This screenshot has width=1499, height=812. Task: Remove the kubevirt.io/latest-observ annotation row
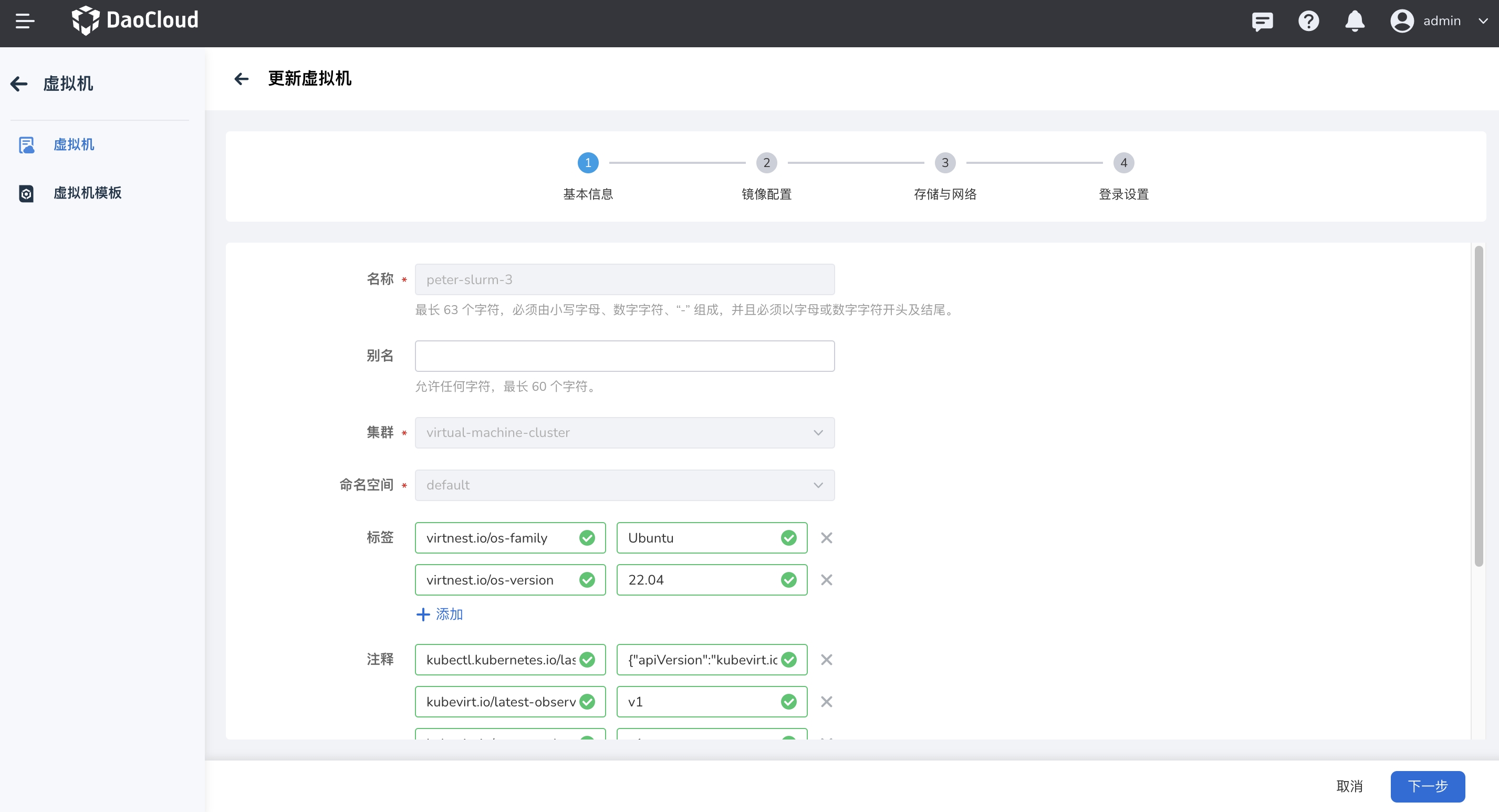(826, 701)
